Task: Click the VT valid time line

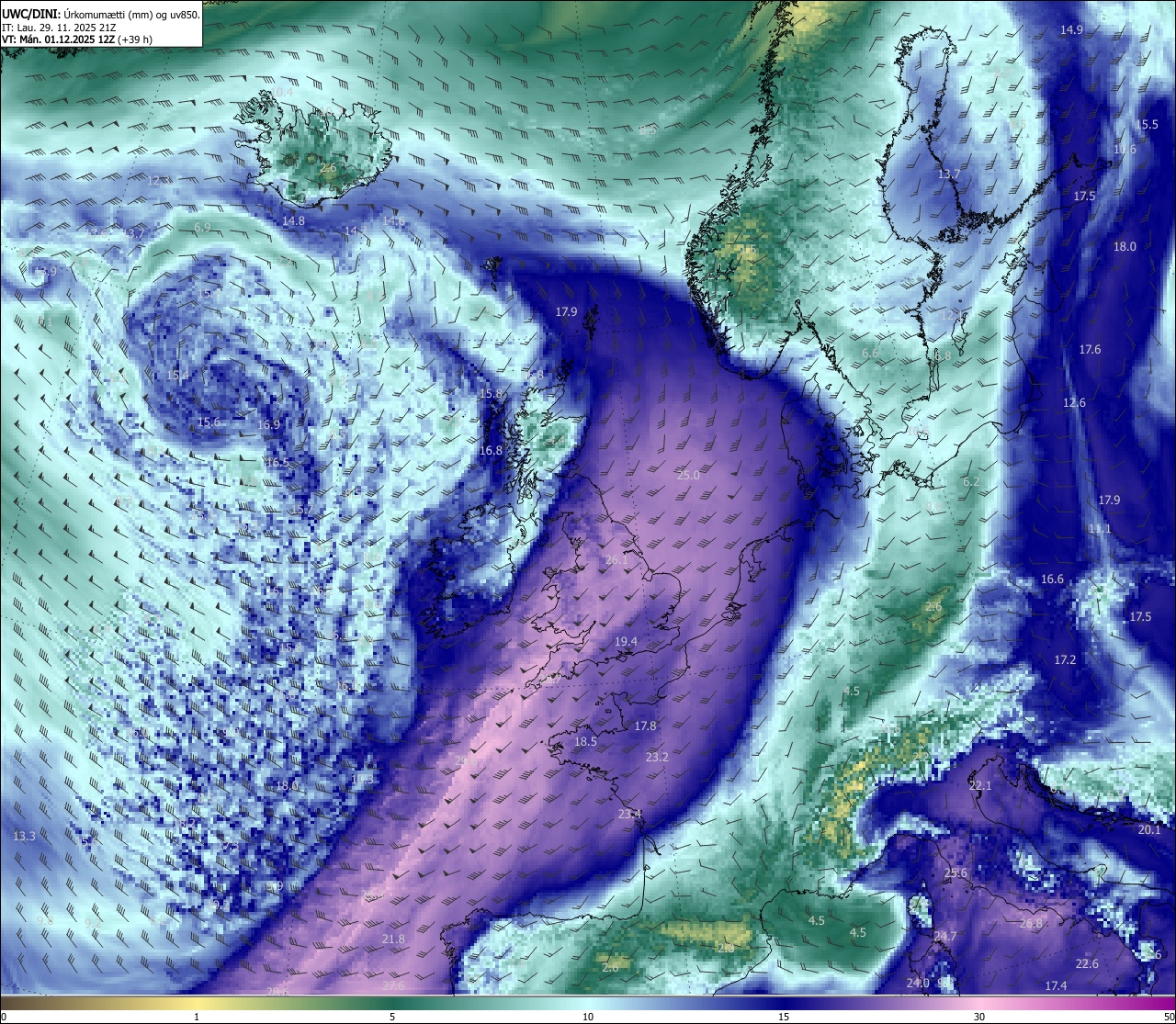Action: 77,39
